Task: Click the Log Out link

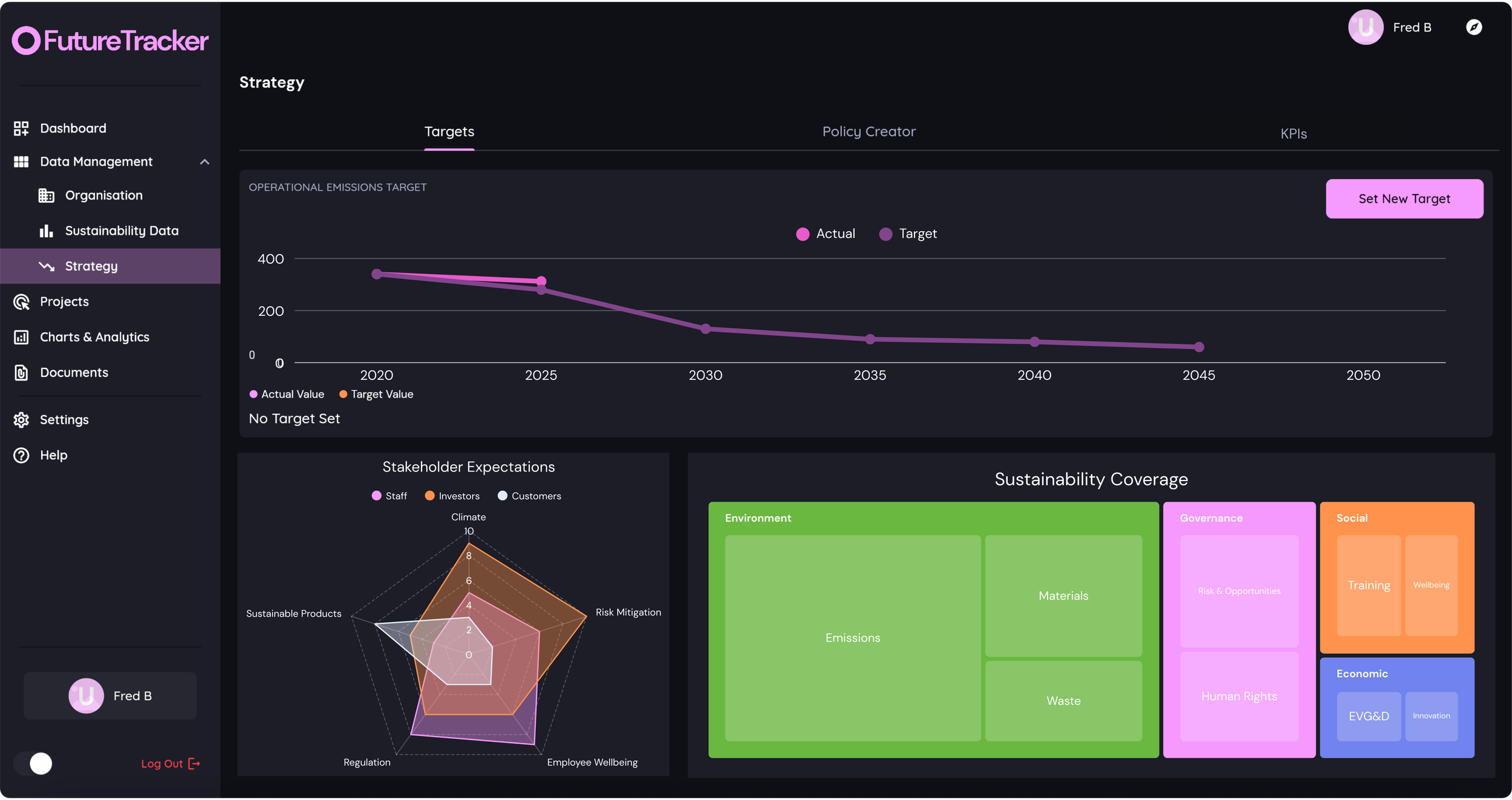Action: tap(170, 764)
